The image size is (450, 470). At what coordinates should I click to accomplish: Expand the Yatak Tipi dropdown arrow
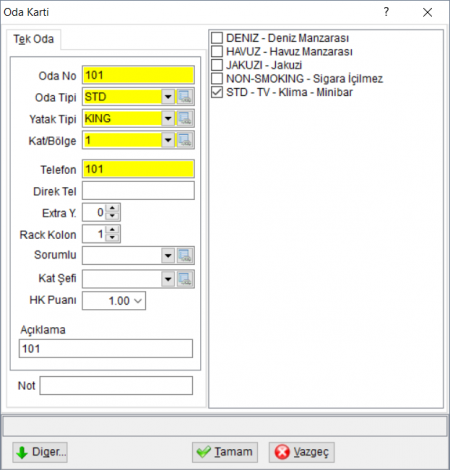pyautogui.click(x=168, y=119)
